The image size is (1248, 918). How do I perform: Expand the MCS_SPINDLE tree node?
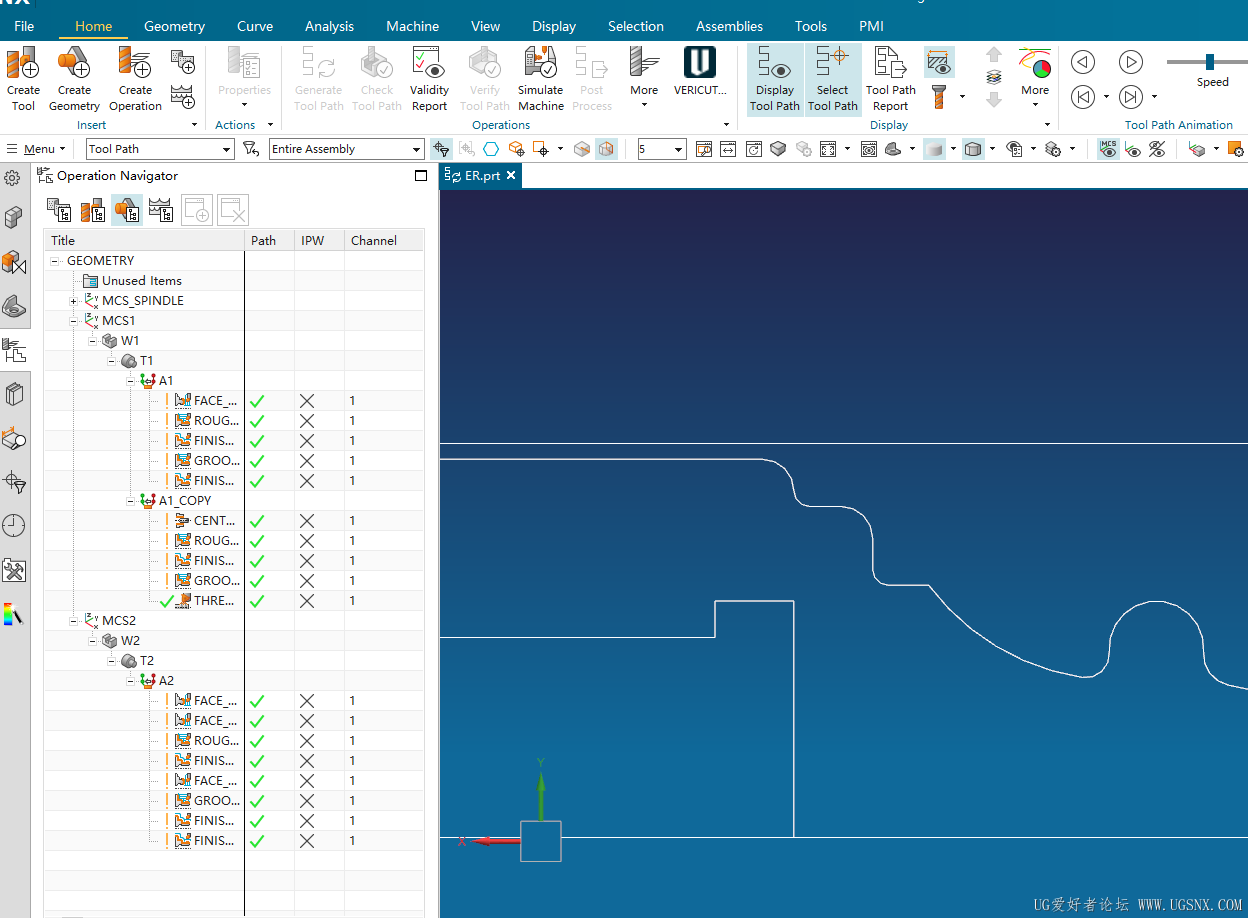(x=74, y=301)
